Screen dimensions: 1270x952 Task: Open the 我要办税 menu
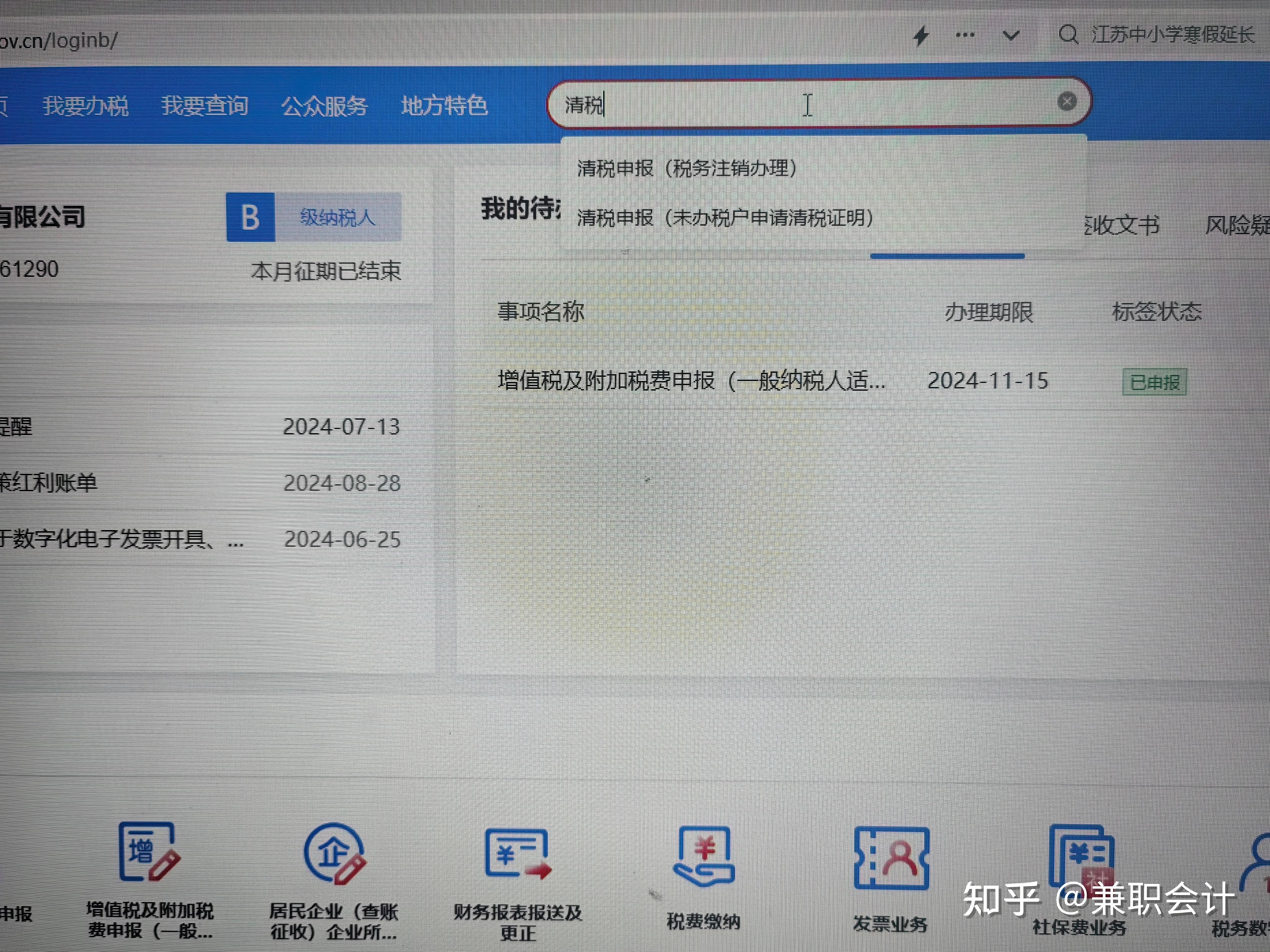tap(86, 106)
